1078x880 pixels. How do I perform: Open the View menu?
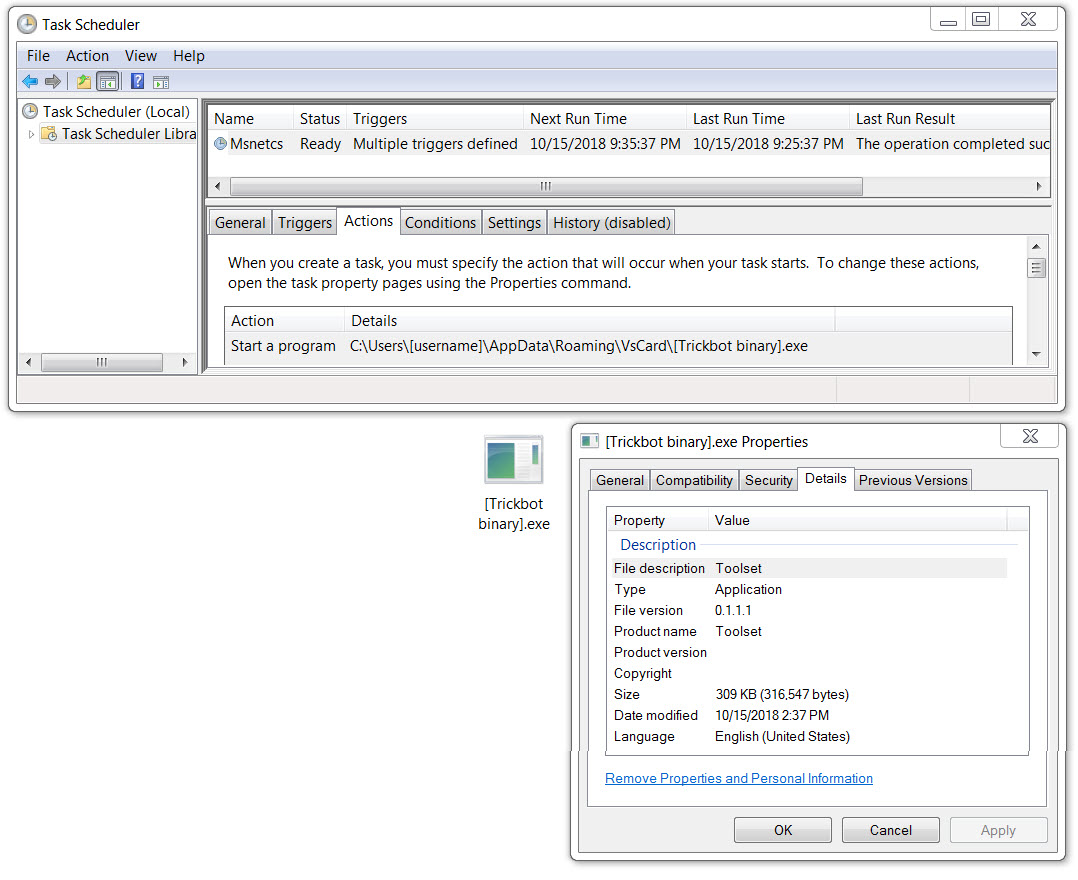140,56
